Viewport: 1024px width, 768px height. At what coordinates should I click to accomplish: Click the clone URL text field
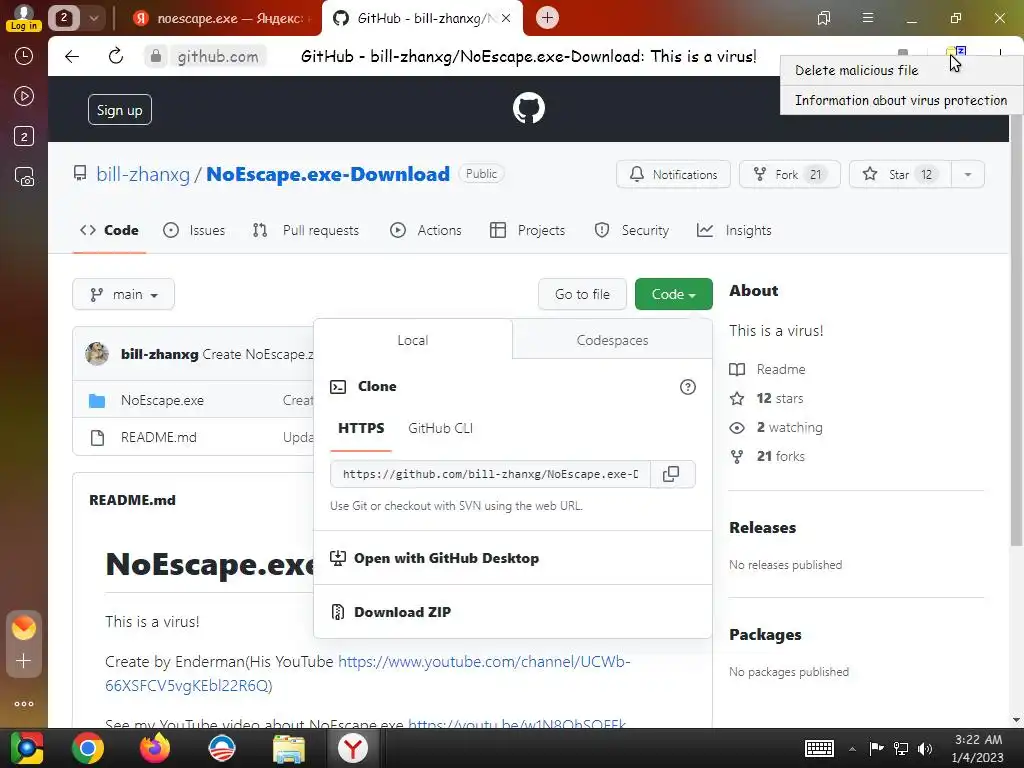[490, 474]
